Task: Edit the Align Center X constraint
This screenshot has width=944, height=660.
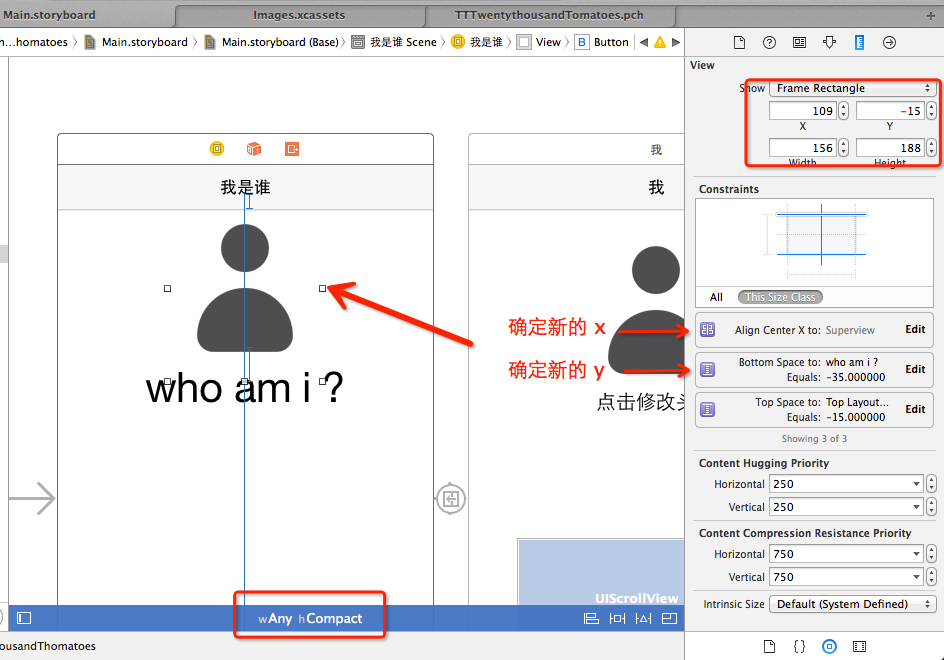Action: click(915, 329)
